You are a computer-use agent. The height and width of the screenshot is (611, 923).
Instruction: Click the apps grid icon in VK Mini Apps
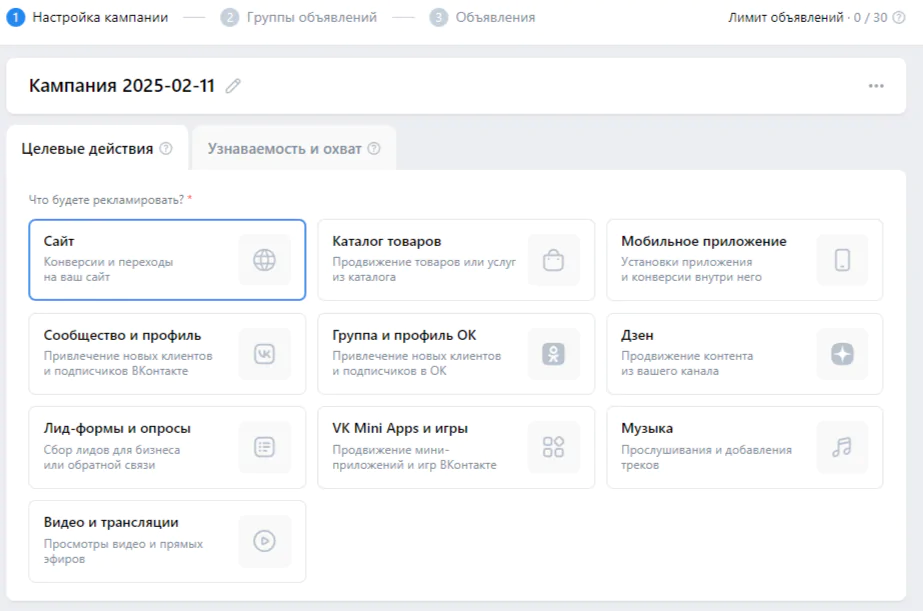click(x=553, y=447)
